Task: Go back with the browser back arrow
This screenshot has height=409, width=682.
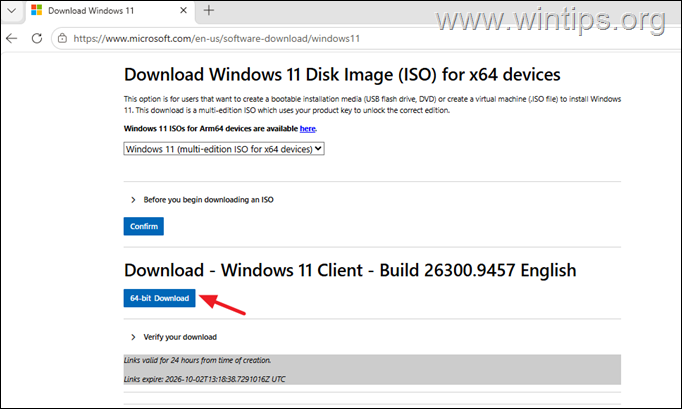Action: point(12,38)
